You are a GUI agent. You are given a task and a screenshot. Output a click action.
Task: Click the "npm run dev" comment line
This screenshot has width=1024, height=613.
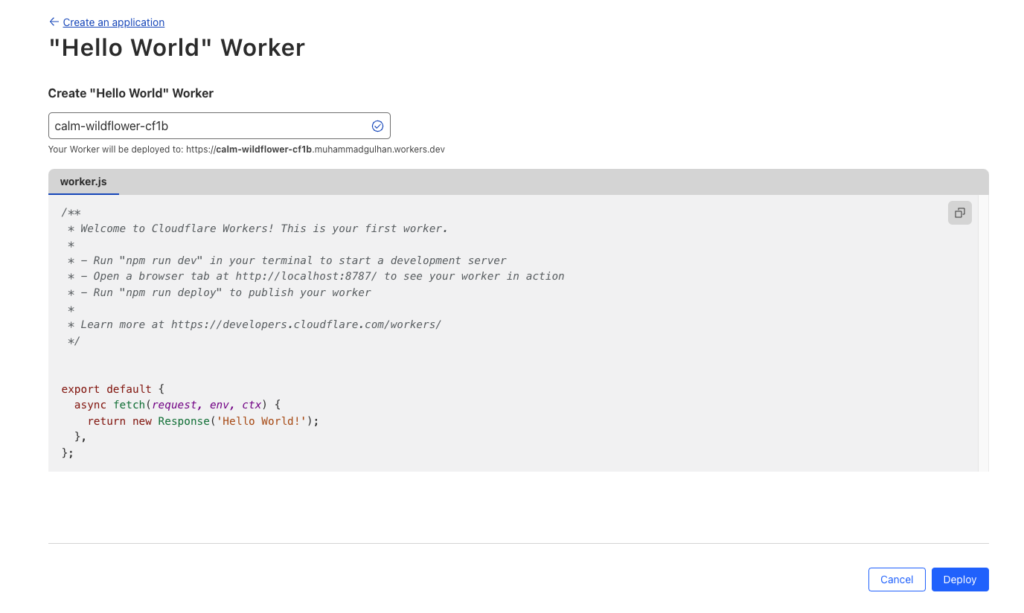point(286,260)
